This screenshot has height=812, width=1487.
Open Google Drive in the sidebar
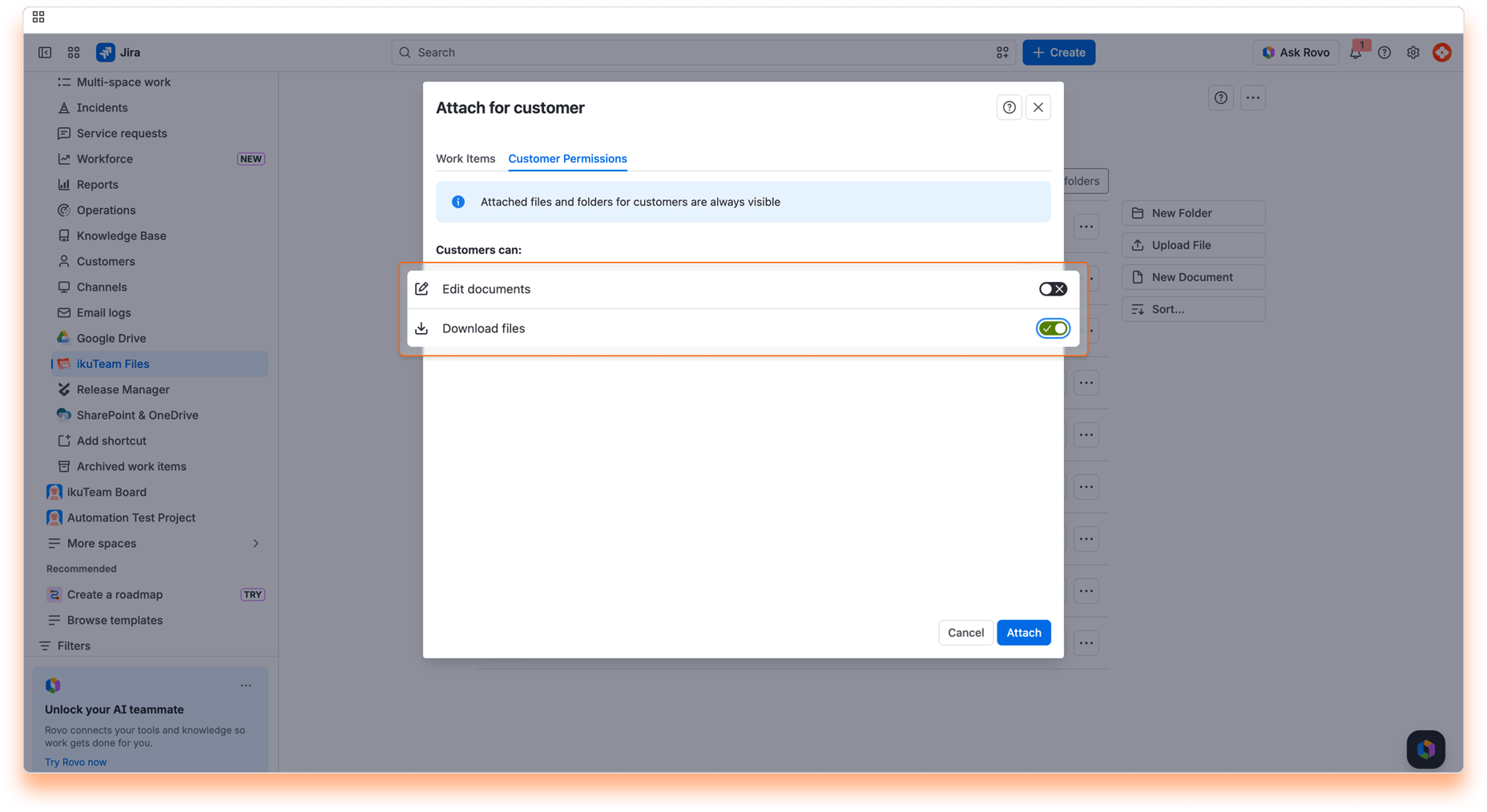click(x=160, y=338)
